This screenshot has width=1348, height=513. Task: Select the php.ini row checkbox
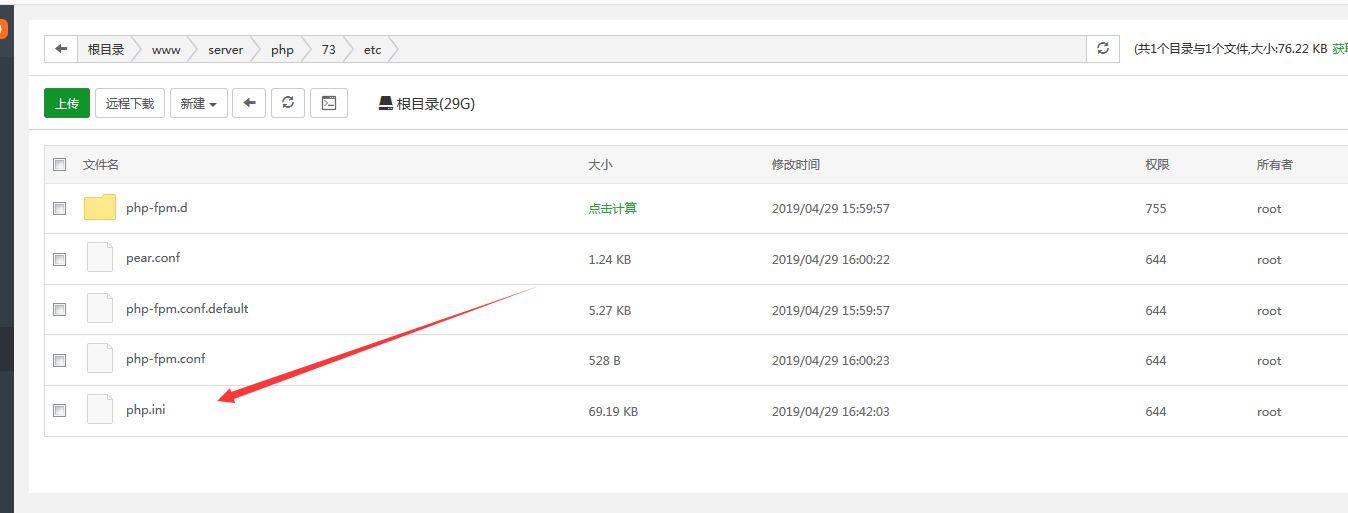click(x=59, y=411)
